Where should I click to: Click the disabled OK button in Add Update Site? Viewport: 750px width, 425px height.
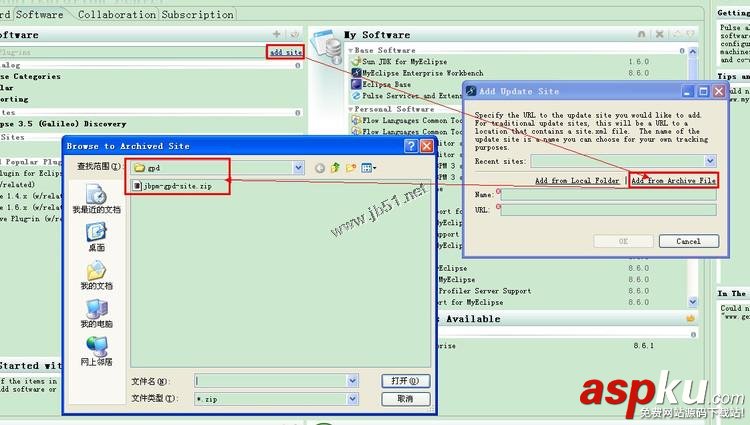pos(623,241)
